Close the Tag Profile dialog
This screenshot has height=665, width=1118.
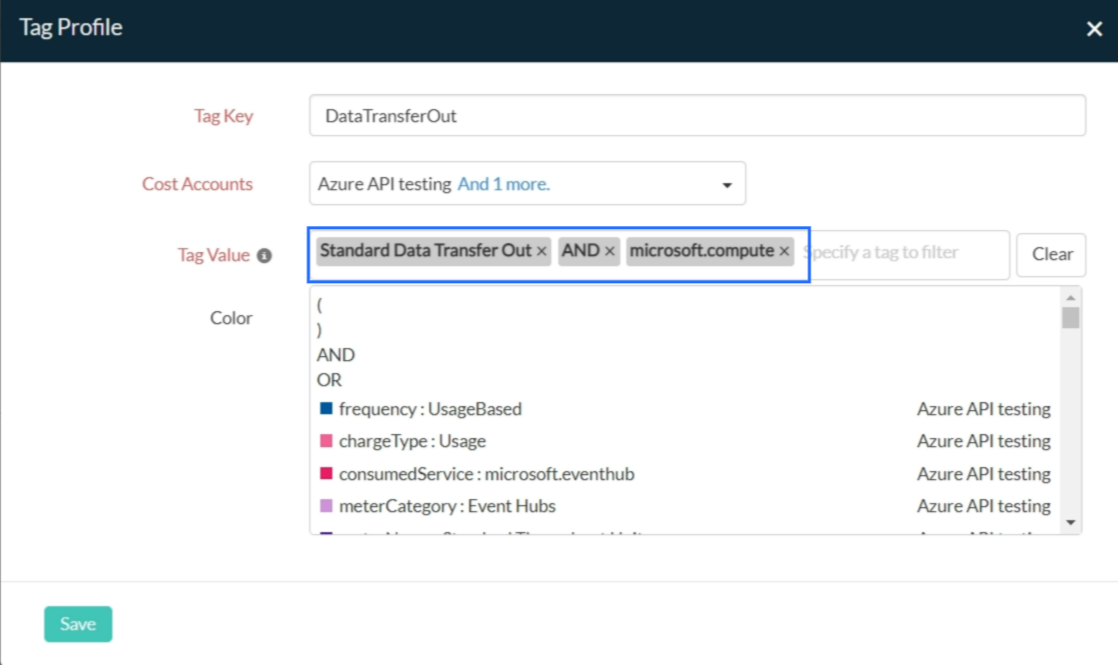pos(1094,29)
